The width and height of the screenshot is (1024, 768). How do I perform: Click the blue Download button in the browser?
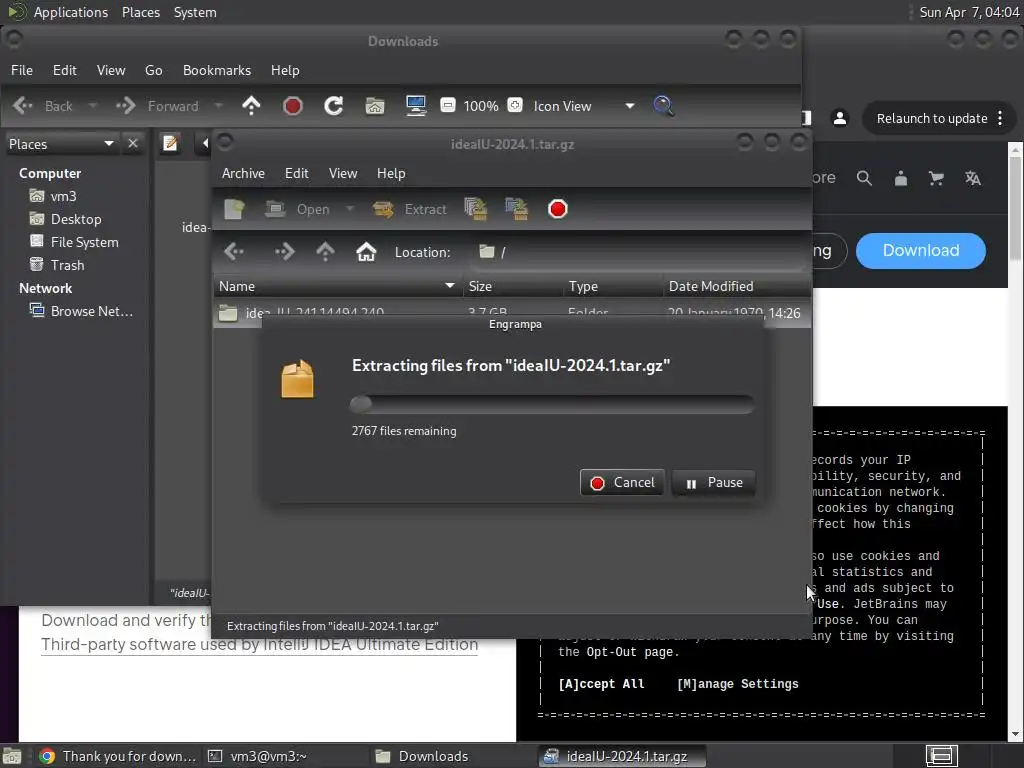(x=920, y=251)
